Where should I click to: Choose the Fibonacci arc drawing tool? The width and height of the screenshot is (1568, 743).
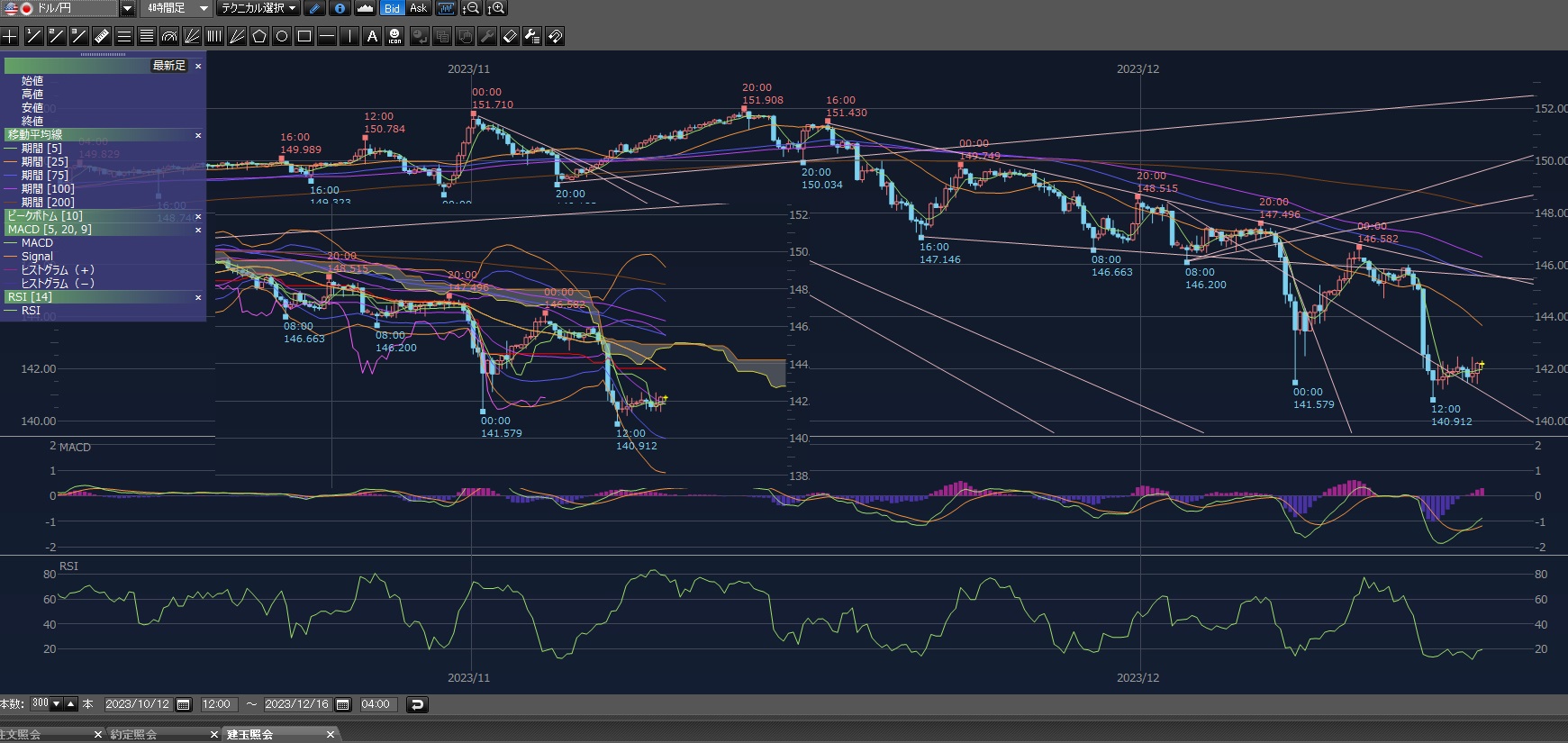coord(169,36)
